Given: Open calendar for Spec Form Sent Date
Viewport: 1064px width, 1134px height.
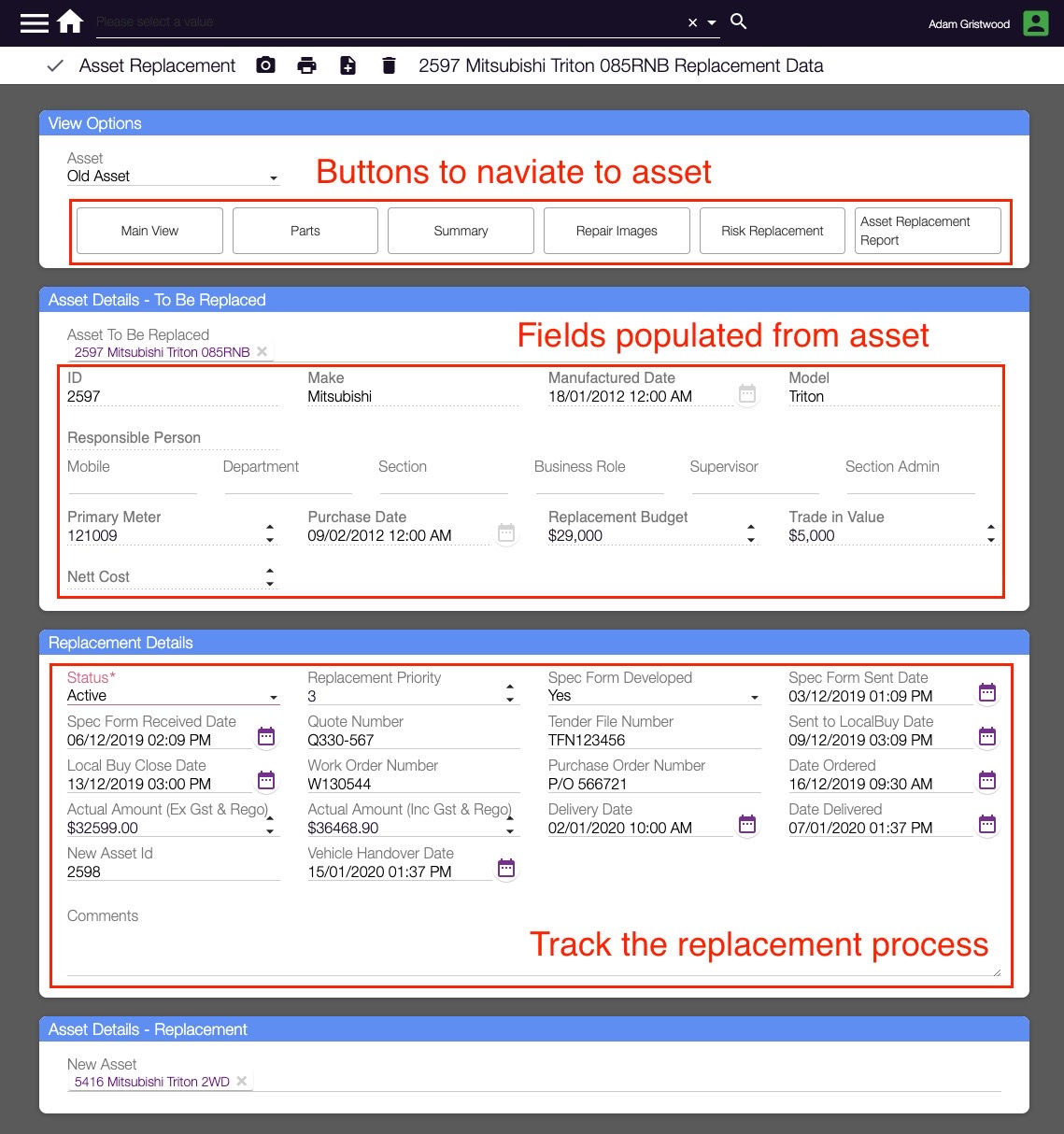Looking at the screenshot, I should 986,692.
